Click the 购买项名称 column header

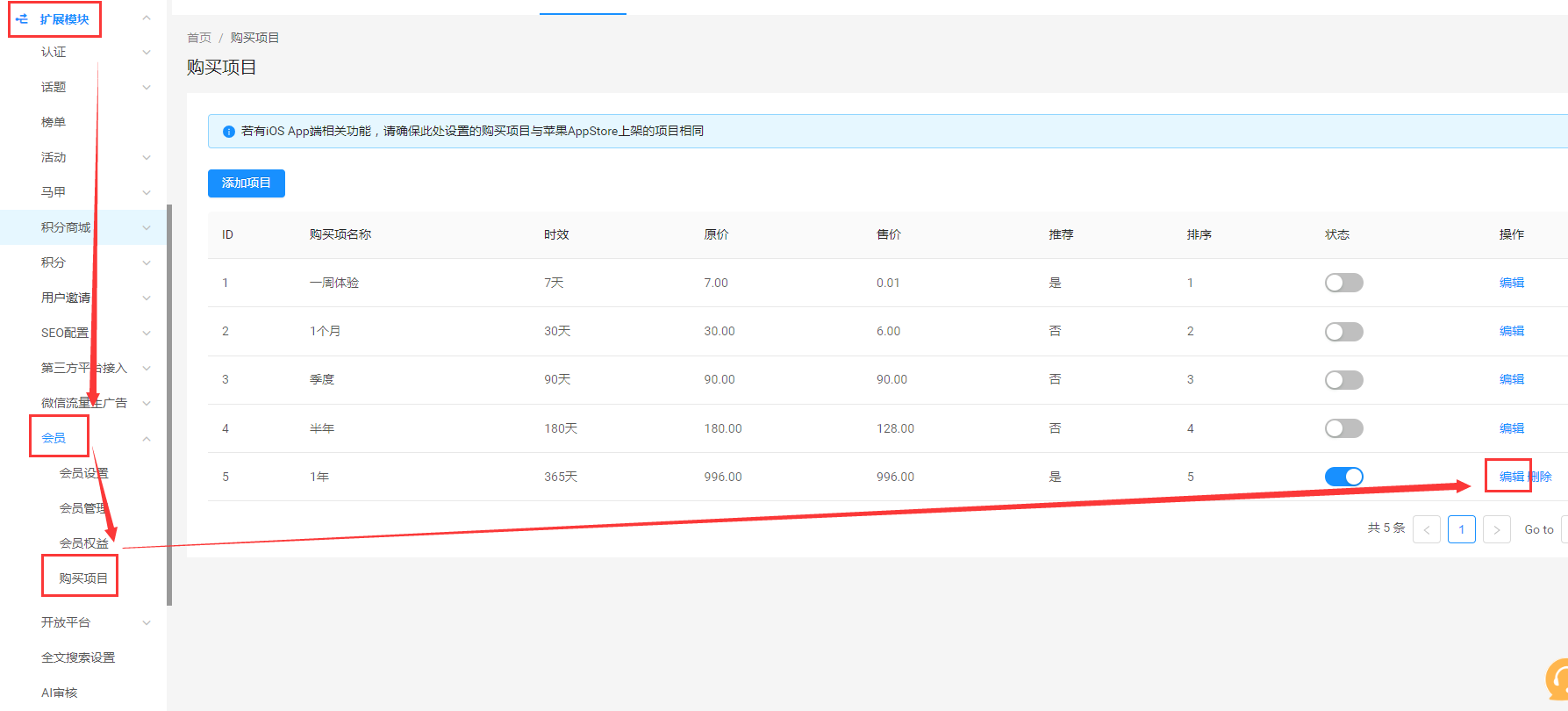coord(340,234)
